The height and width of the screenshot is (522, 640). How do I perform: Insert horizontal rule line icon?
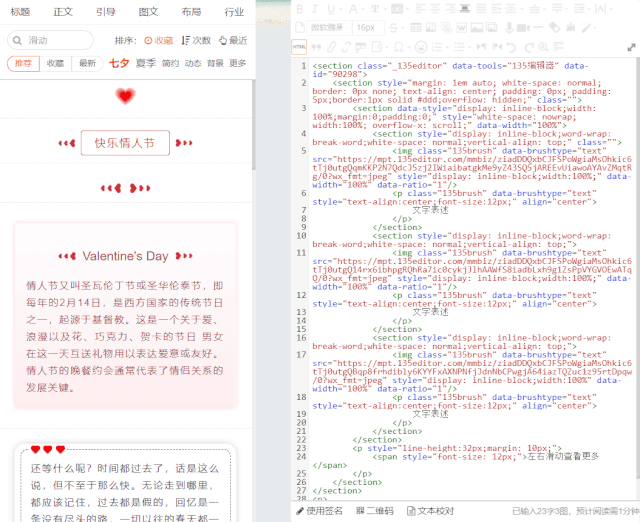point(538,27)
